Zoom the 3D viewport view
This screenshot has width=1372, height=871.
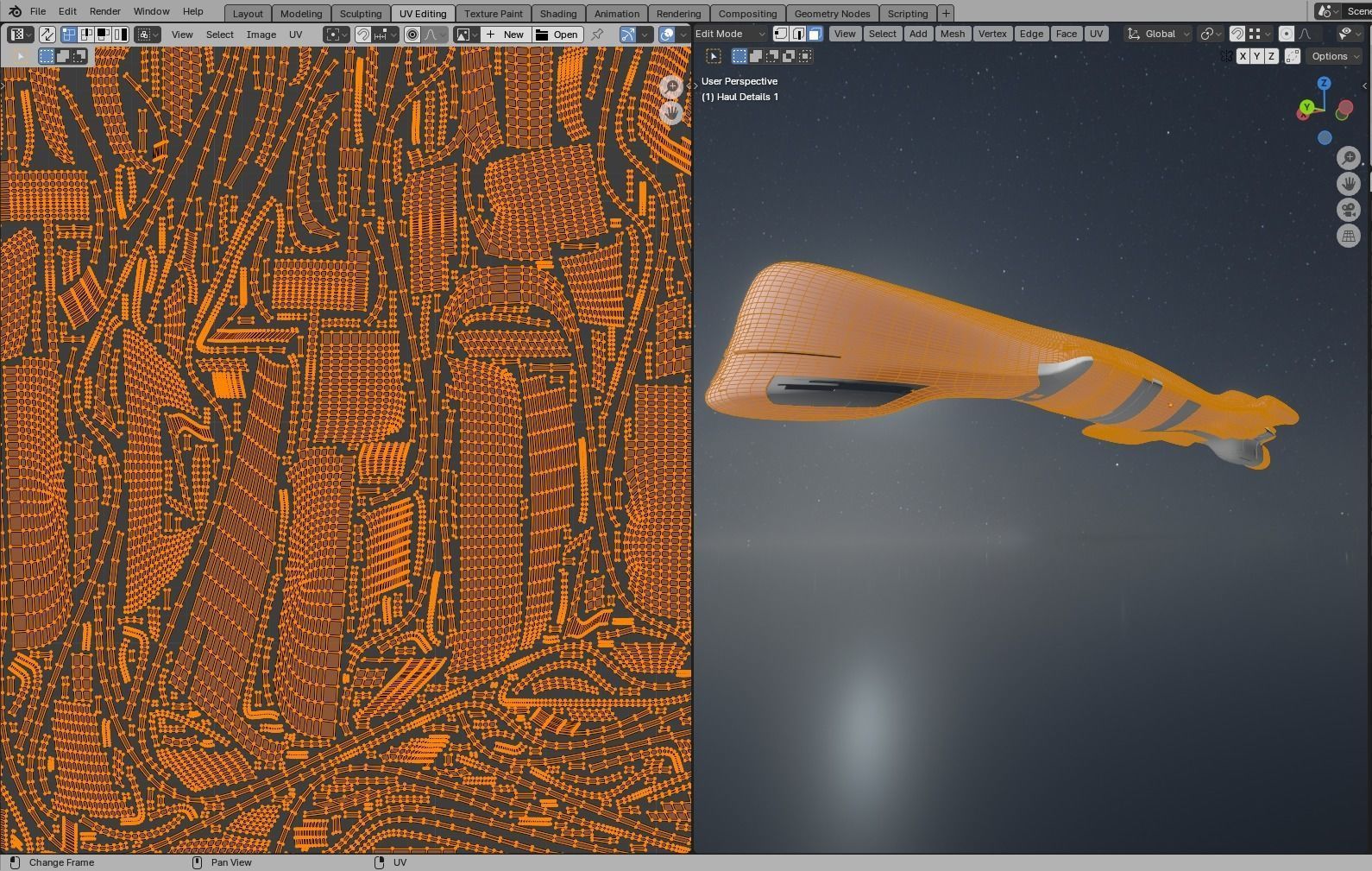pos(1348,158)
